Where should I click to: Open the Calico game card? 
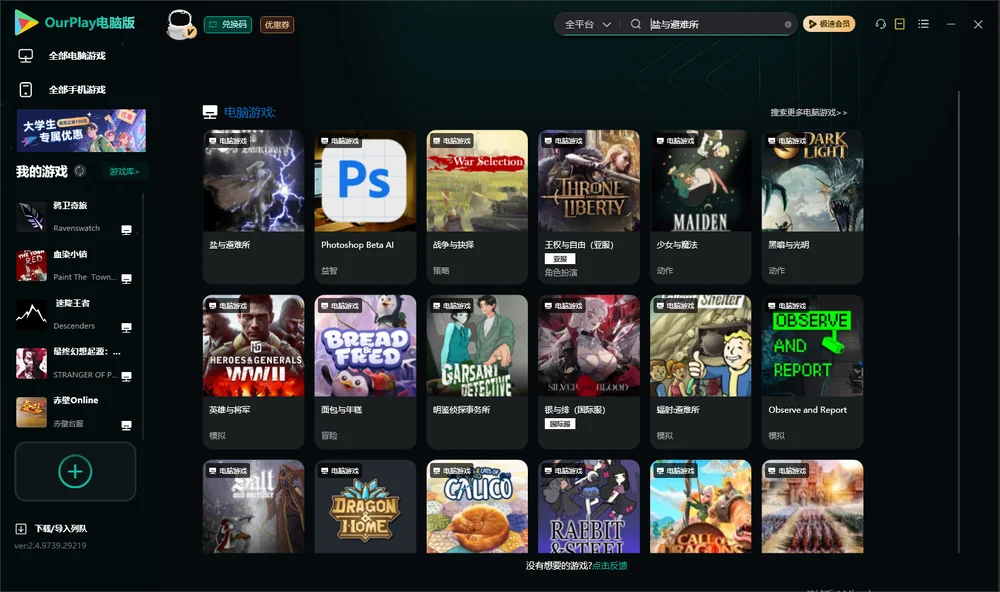pos(477,507)
